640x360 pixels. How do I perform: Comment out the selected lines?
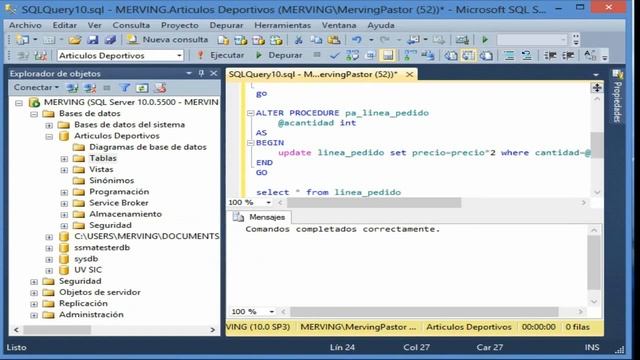point(509,56)
